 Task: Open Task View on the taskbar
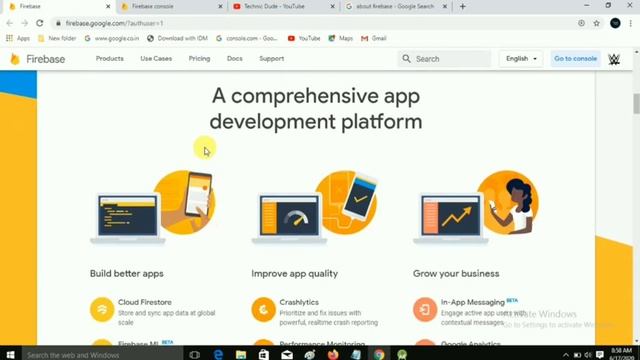[x=195, y=355]
